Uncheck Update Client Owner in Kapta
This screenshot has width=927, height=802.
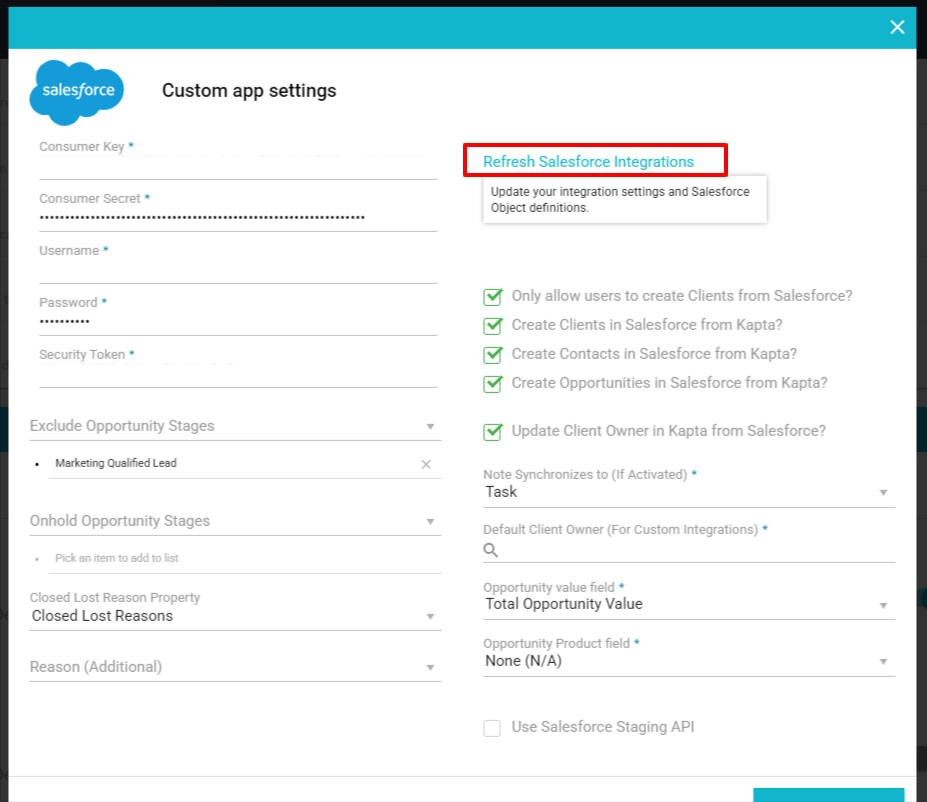[492, 431]
